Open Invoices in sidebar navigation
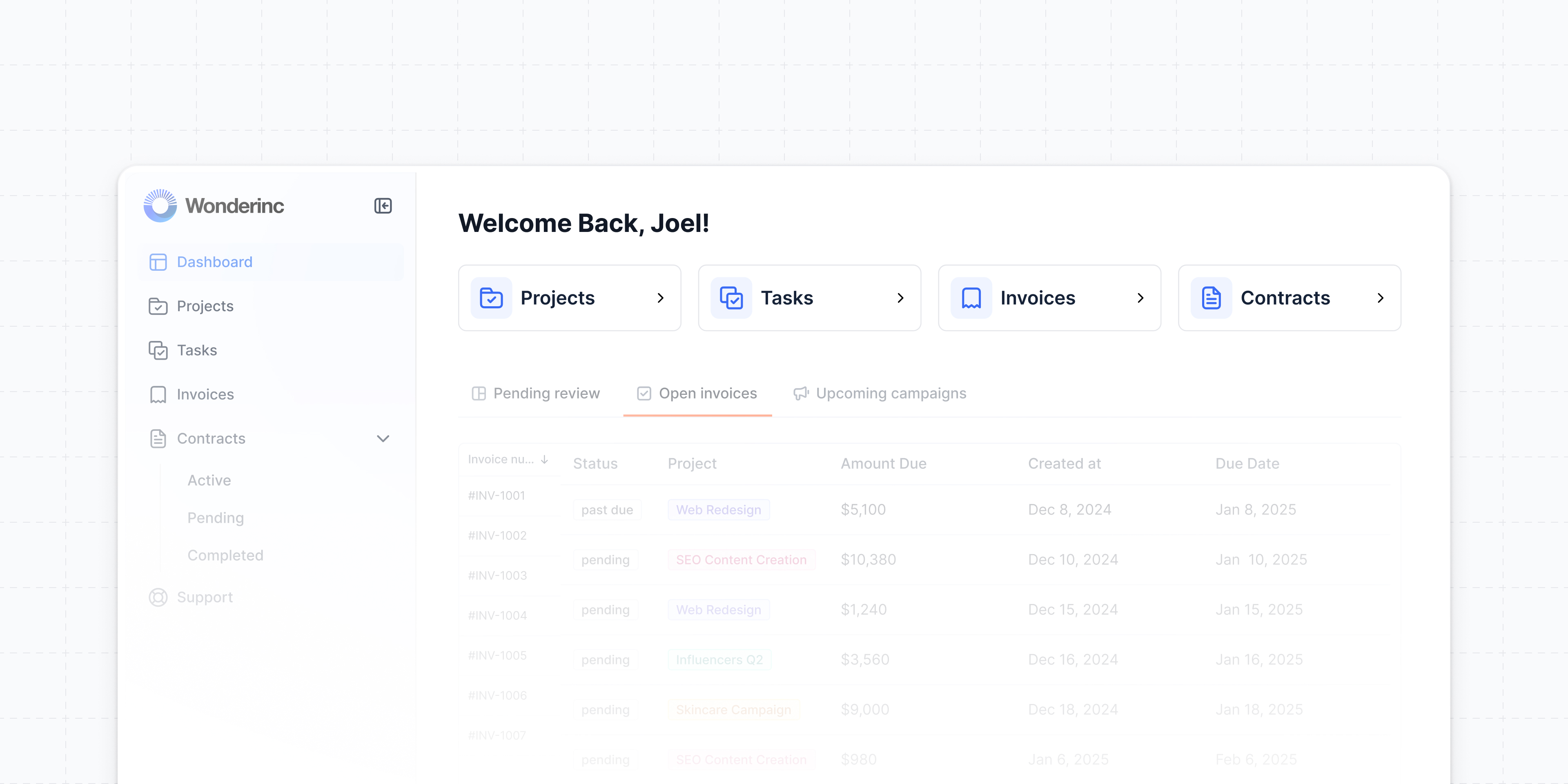1568x784 pixels. [272, 394]
